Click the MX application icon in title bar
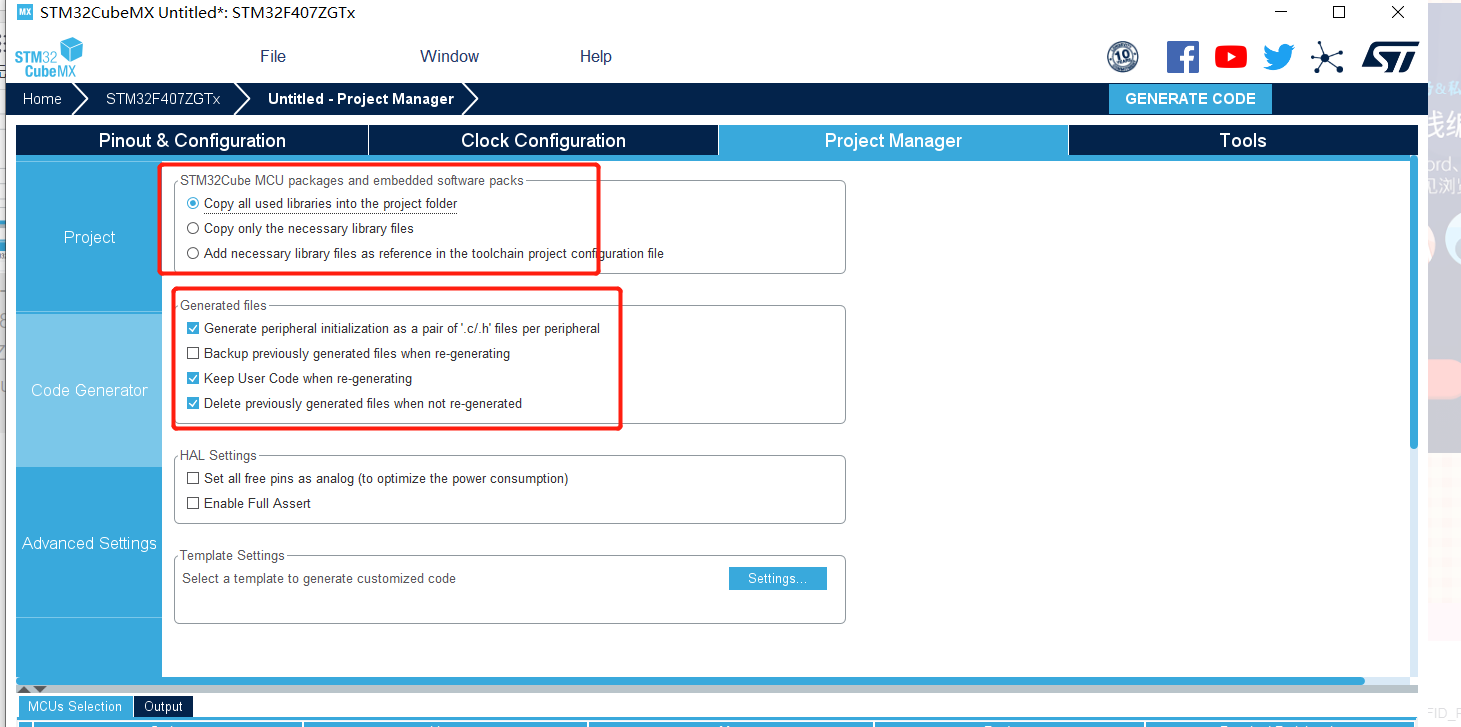Screen dimensions: 1461x727 (25, 12)
